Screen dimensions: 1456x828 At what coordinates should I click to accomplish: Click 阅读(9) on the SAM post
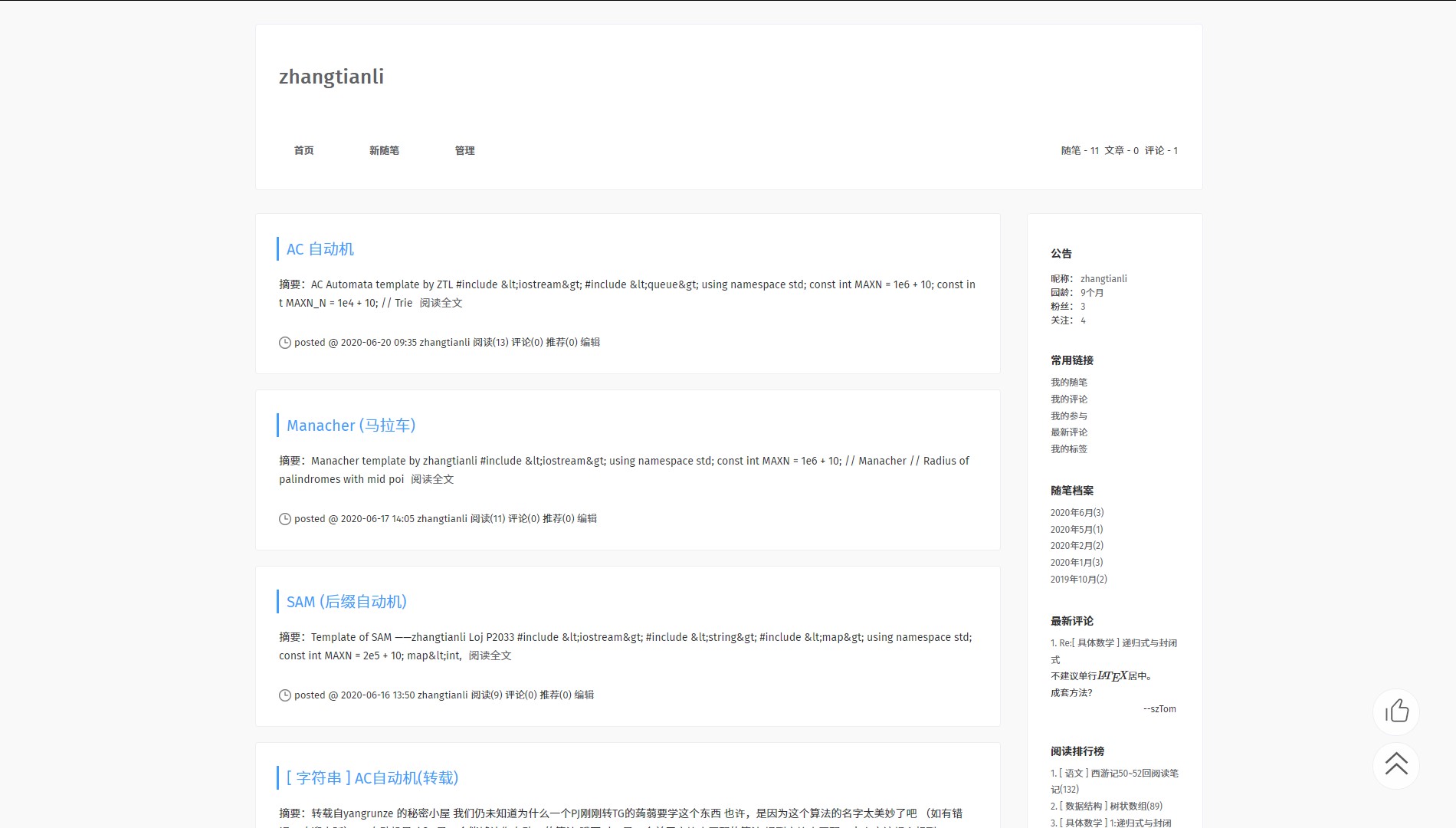(x=487, y=695)
